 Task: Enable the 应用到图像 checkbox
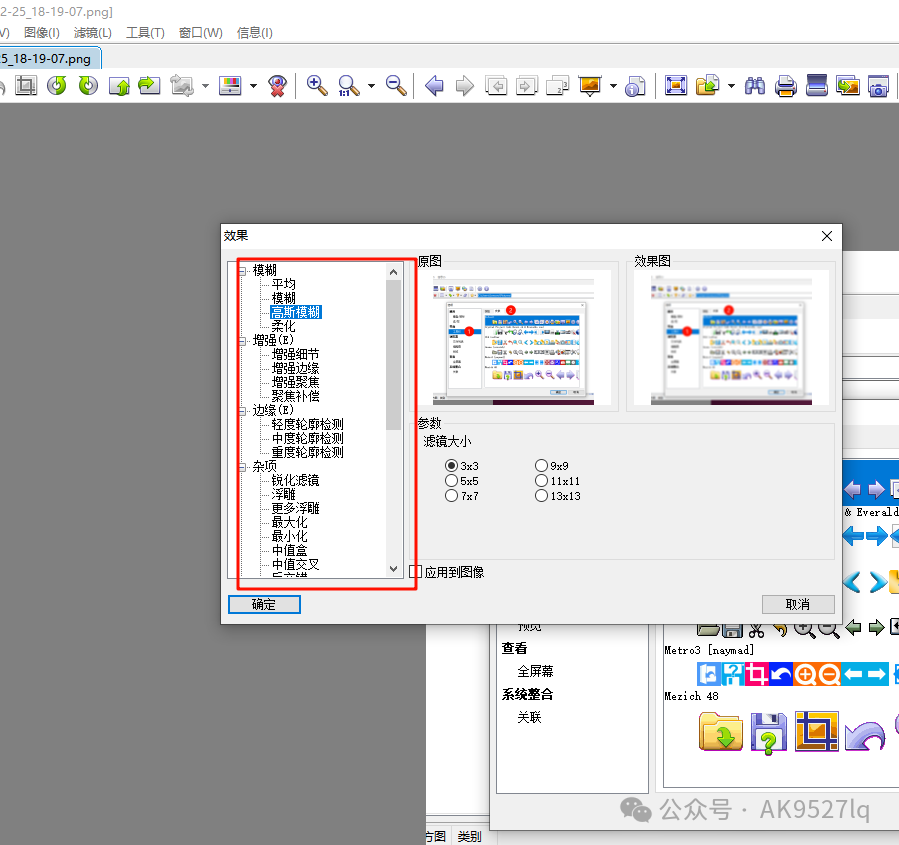[416, 572]
